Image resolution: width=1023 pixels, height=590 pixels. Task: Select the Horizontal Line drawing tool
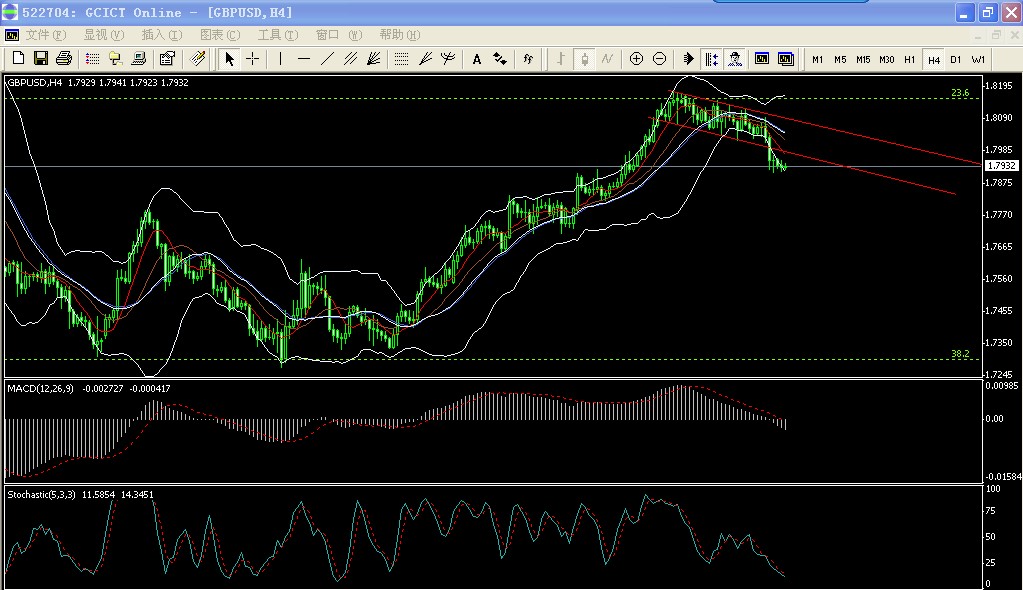pyautogui.click(x=303, y=59)
